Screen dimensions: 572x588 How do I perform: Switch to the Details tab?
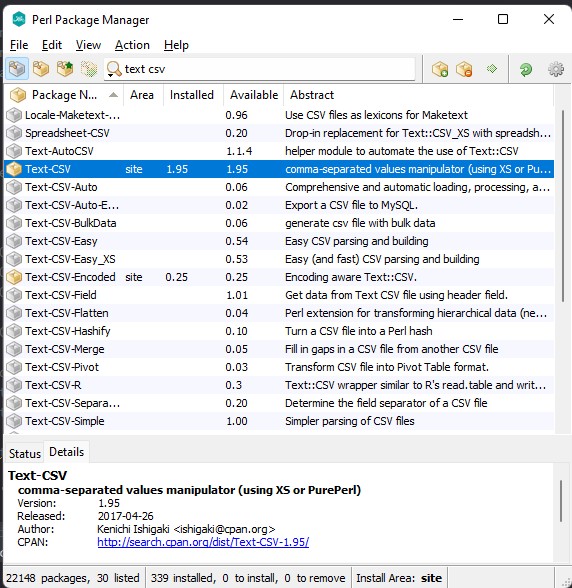click(66, 452)
